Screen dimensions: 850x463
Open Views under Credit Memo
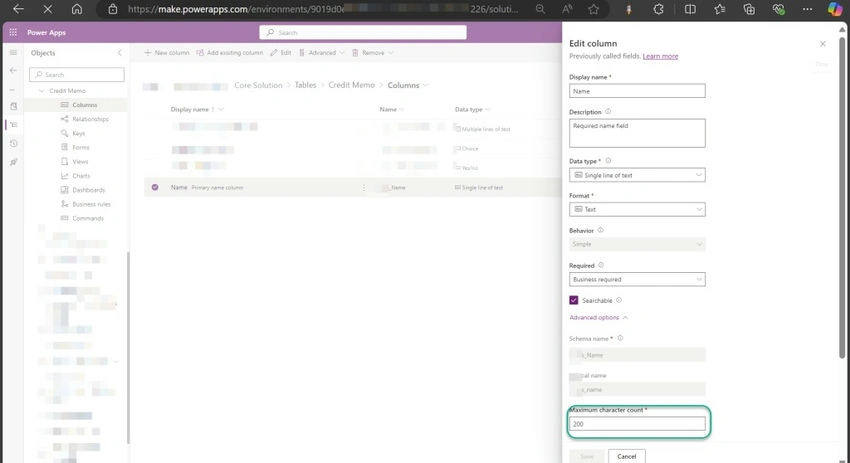click(x=80, y=161)
